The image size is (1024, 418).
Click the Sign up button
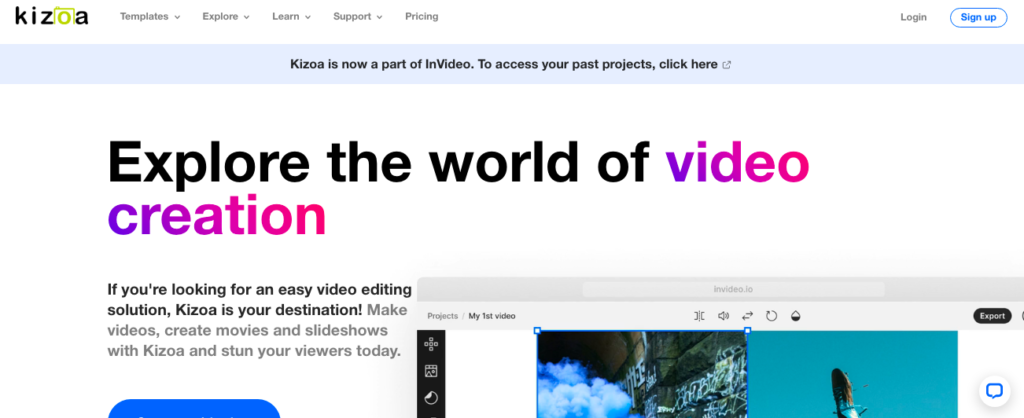978,17
